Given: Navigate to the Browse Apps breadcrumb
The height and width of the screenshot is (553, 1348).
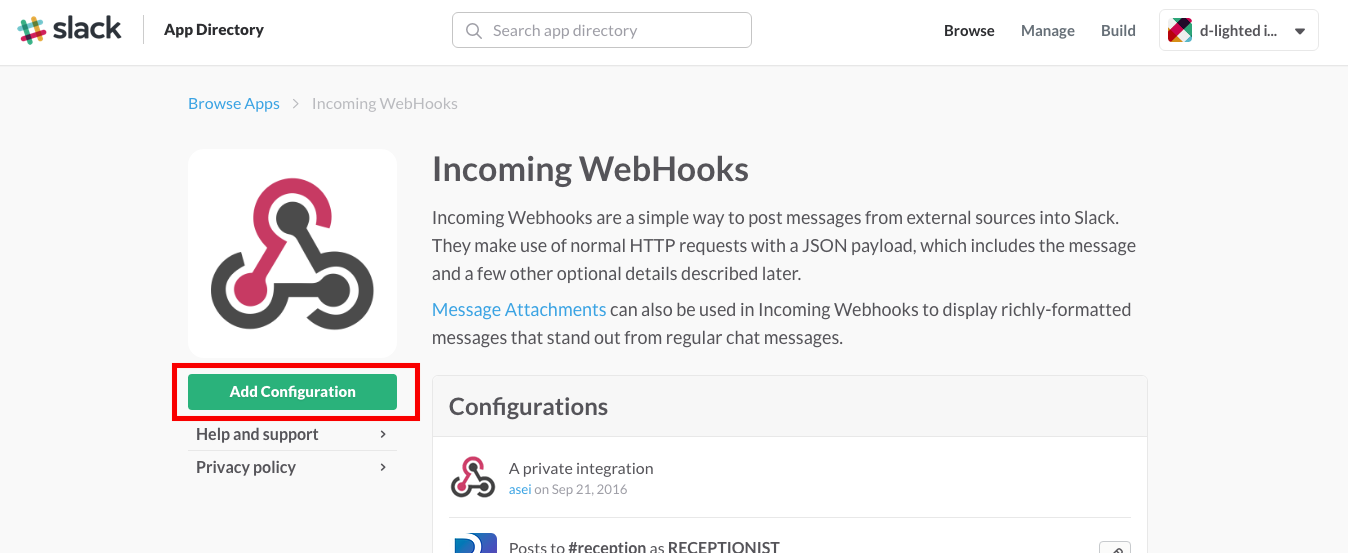Looking at the screenshot, I should [x=234, y=103].
